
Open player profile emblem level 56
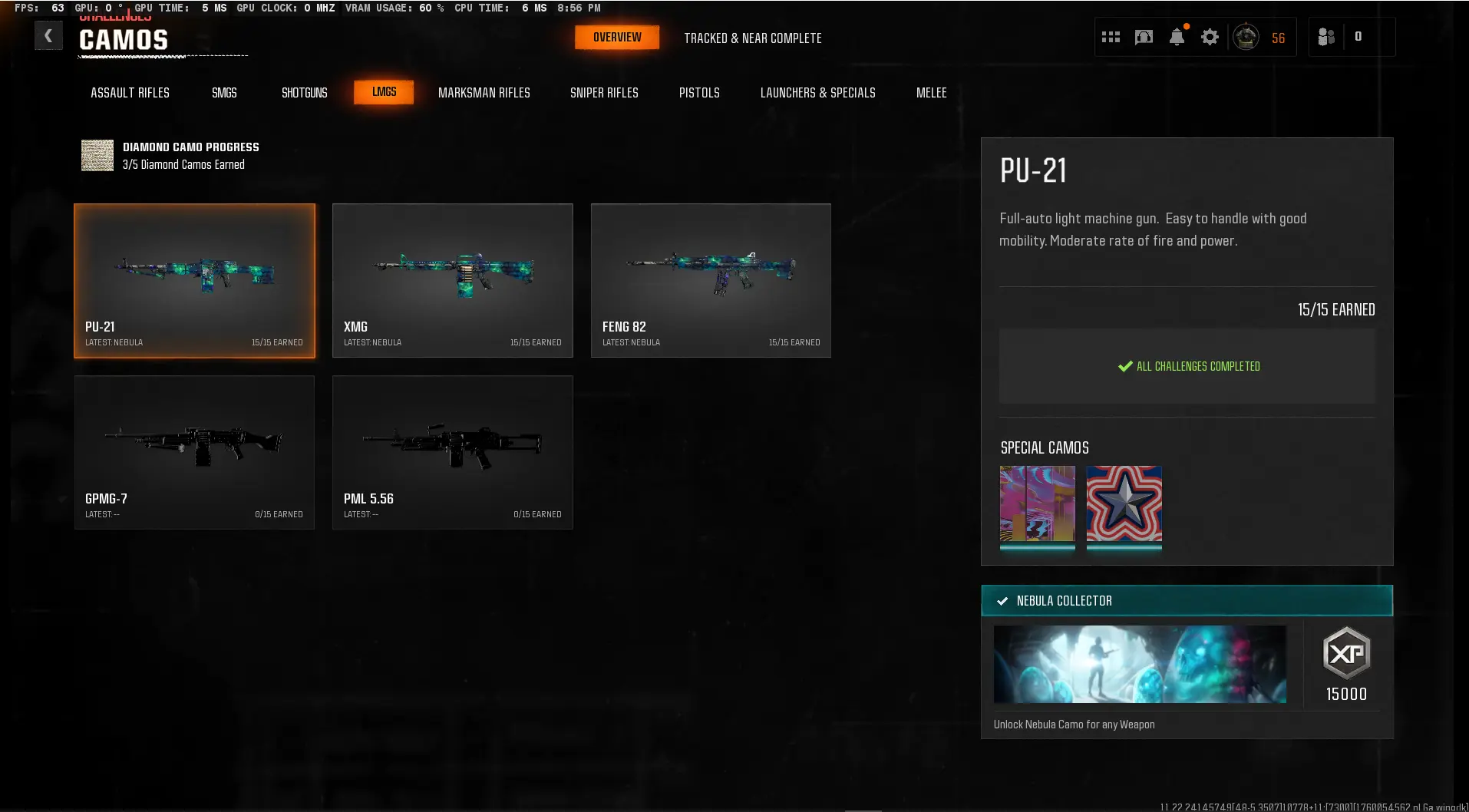pyautogui.click(x=1246, y=37)
